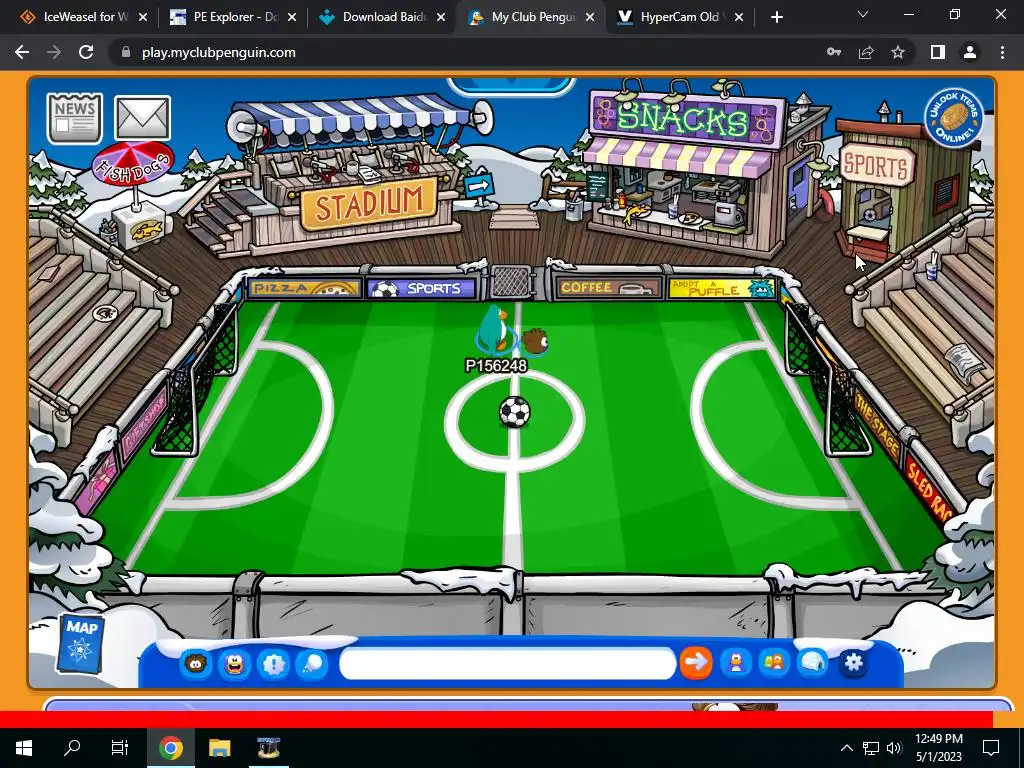Screen dimensions: 1024x768
Task: Click the Stadium sign
Action: pos(369,202)
